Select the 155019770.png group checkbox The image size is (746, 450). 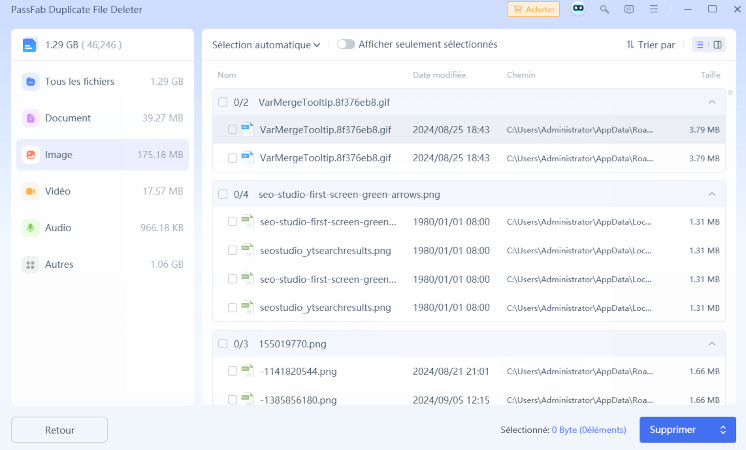point(222,343)
